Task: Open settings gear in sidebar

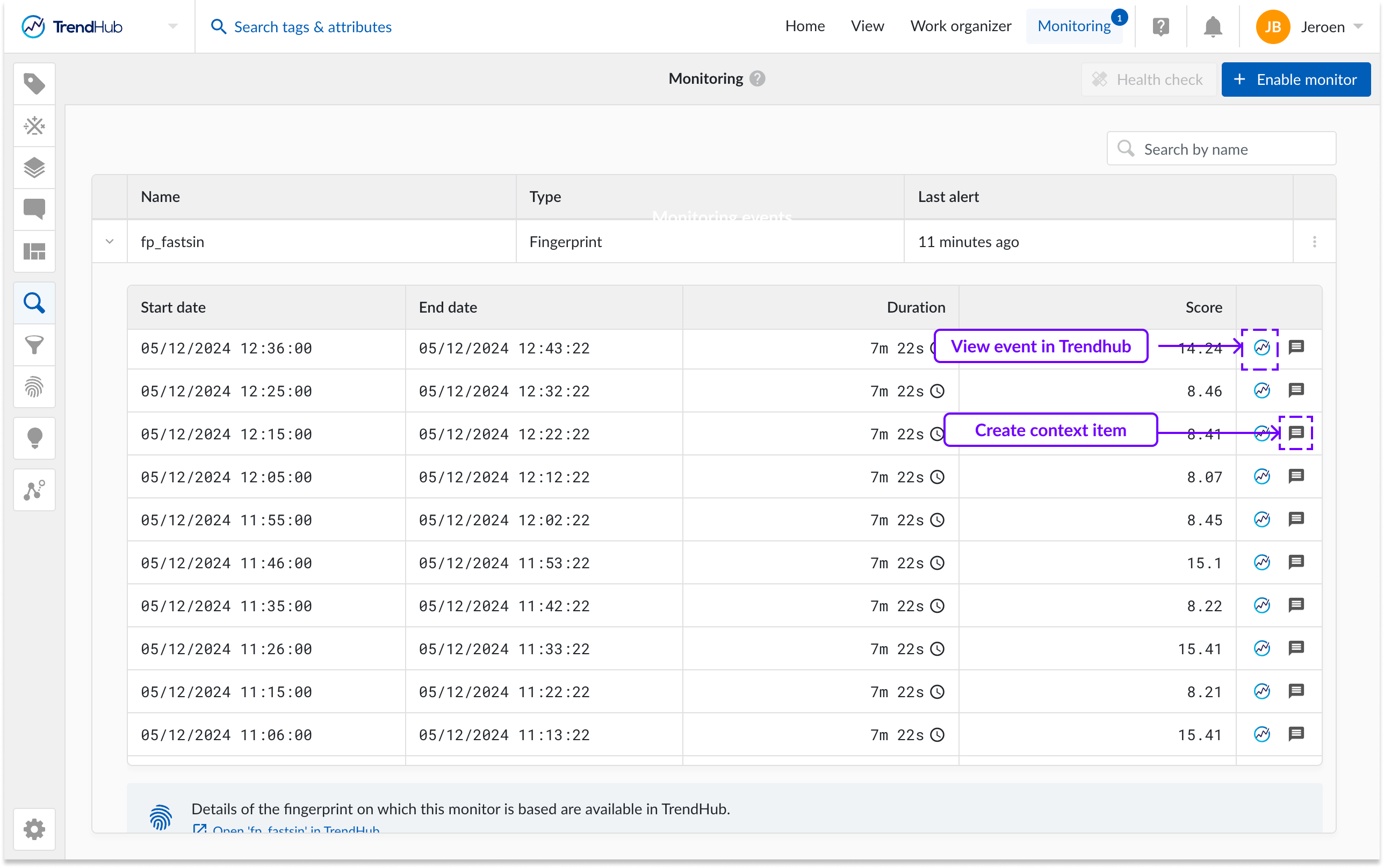Action: click(x=34, y=829)
